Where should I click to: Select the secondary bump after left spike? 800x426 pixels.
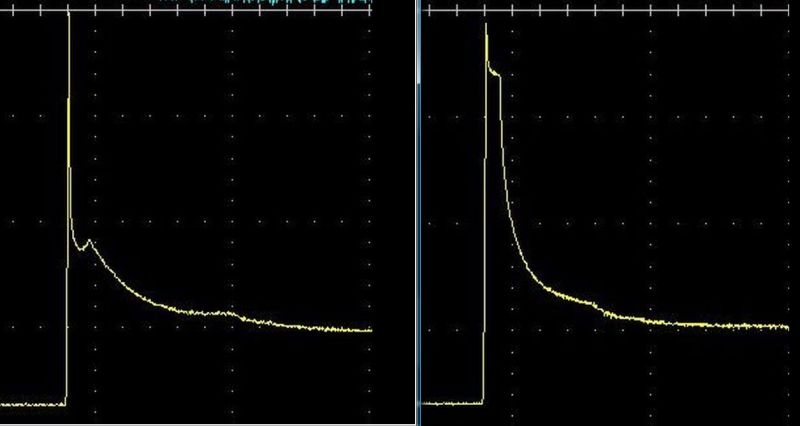89,241
